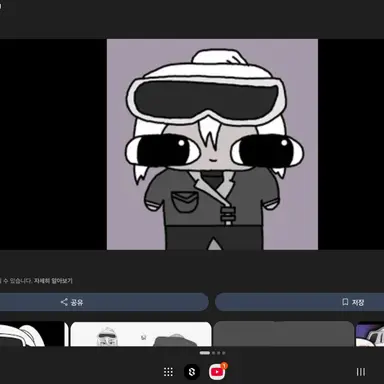The height and width of the screenshot is (384, 384).
Task: Tap the 저장 save button
Action: [300, 302]
